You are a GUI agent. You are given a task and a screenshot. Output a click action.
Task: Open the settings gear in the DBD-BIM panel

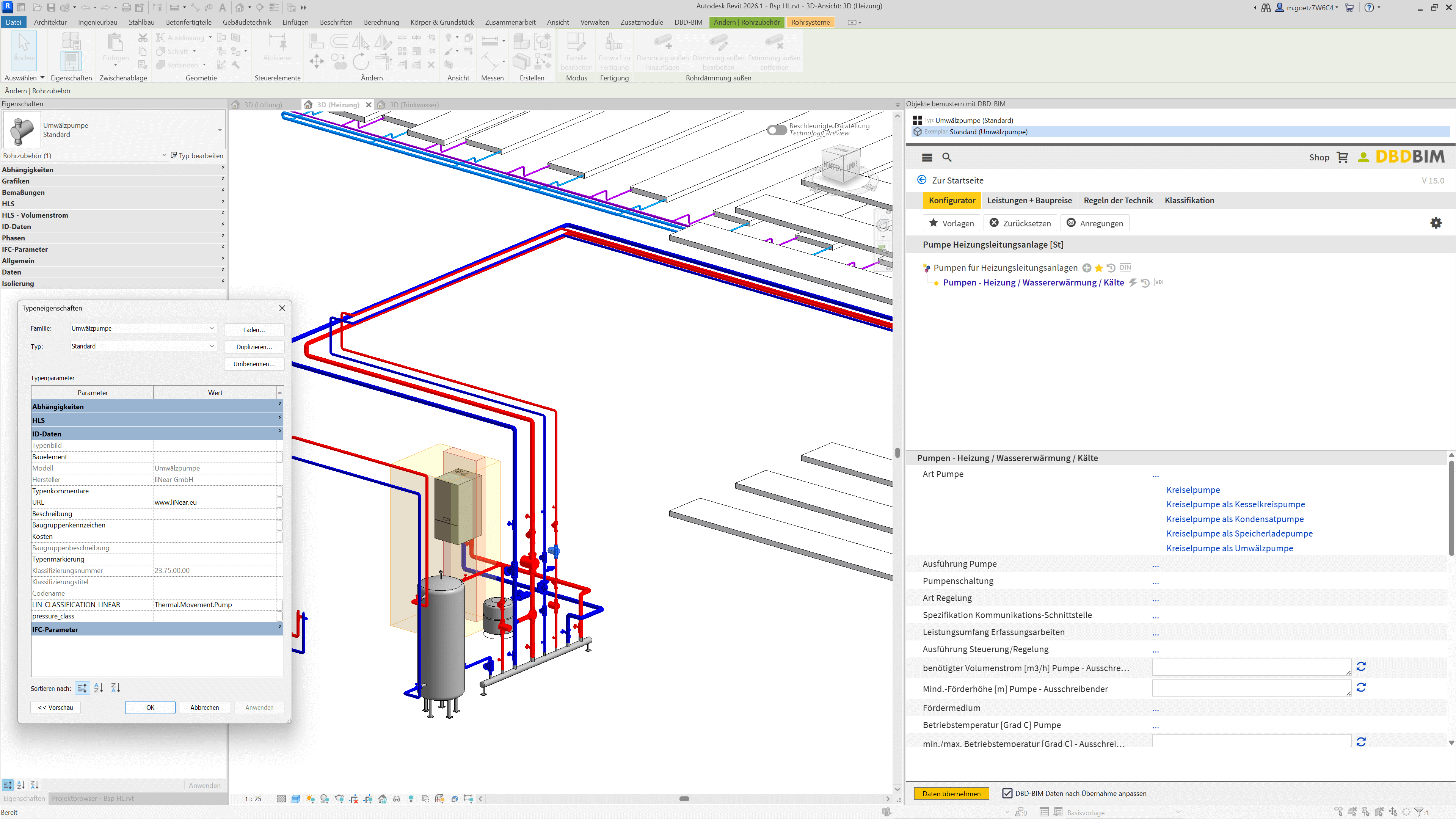point(1436,223)
